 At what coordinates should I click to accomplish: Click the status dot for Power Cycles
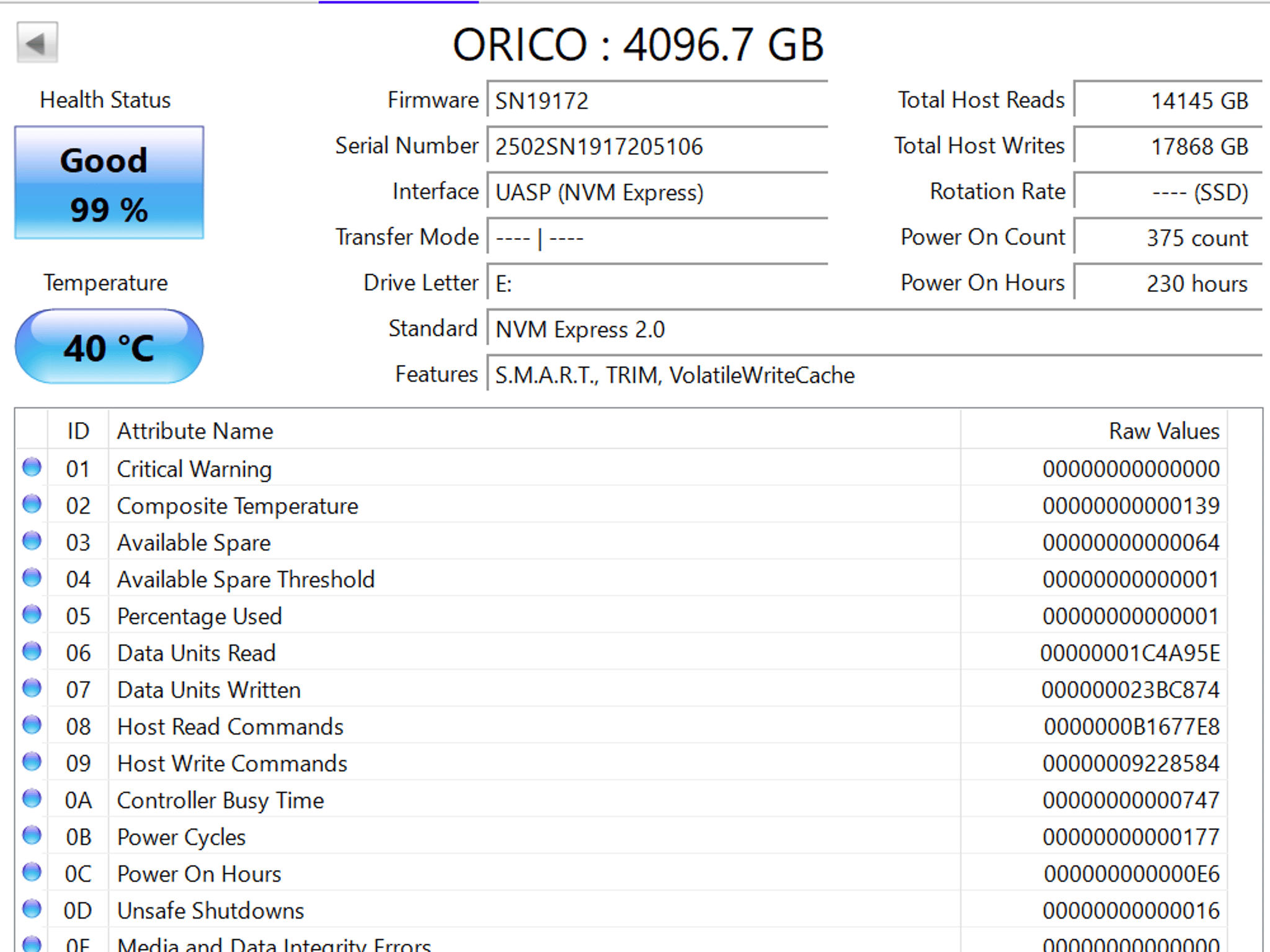coord(32,835)
